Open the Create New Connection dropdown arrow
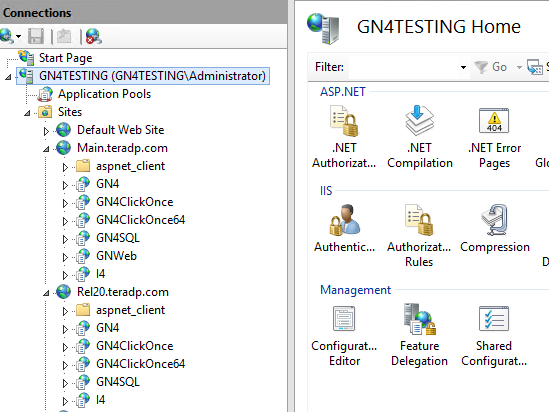Viewport: 549px width, 412px height. click(19, 36)
